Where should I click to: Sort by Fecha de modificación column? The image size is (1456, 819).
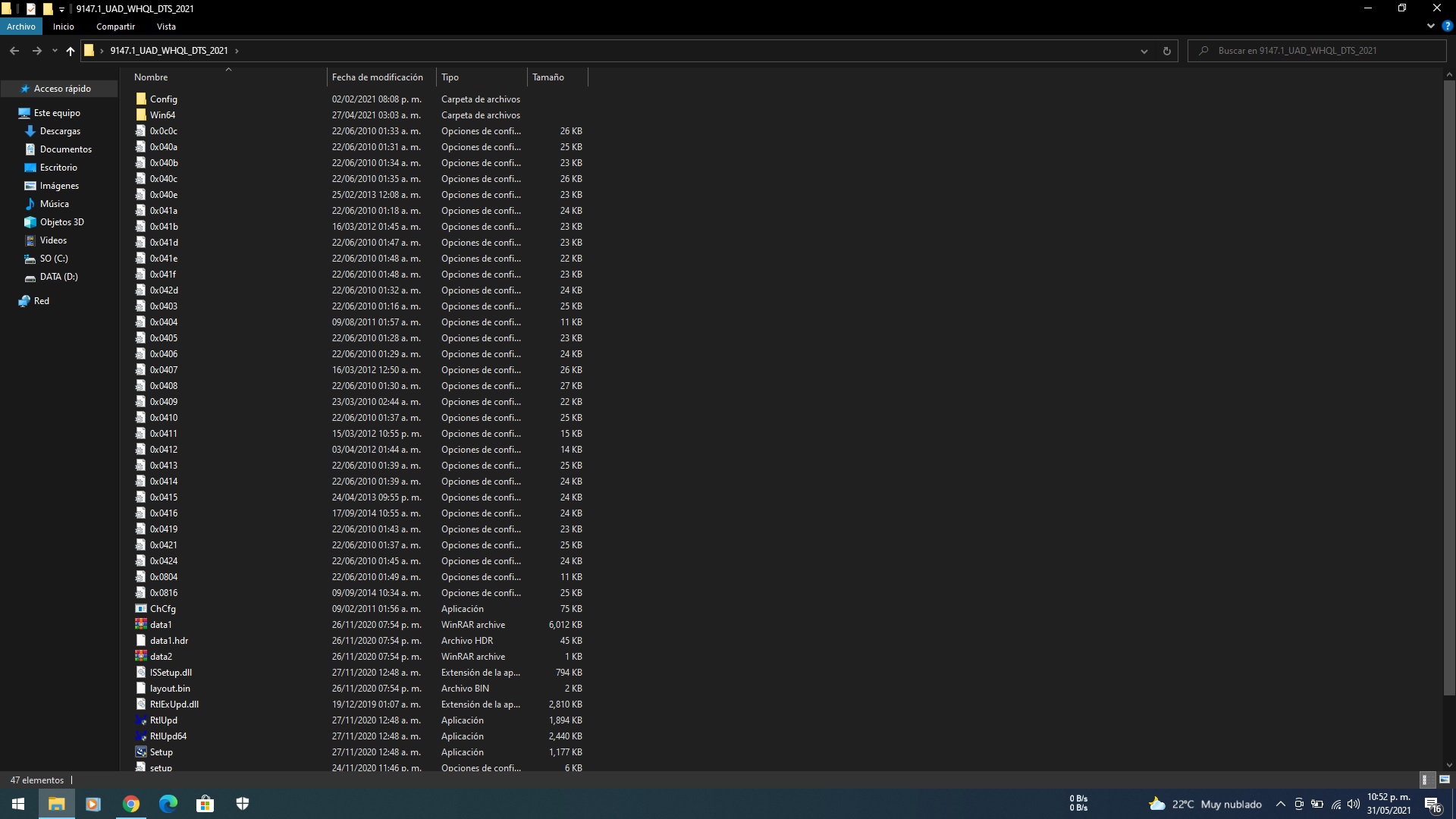click(x=381, y=77)
